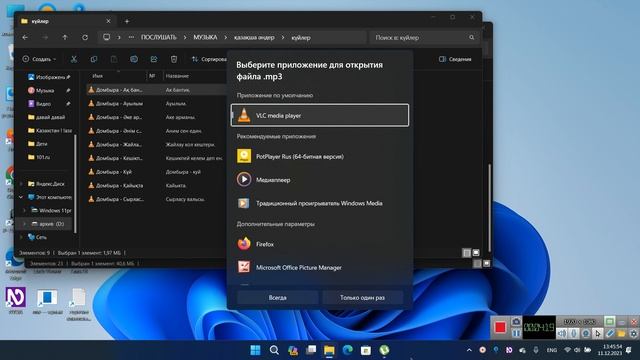Expand Яндекс.Диск tree node

21,184
